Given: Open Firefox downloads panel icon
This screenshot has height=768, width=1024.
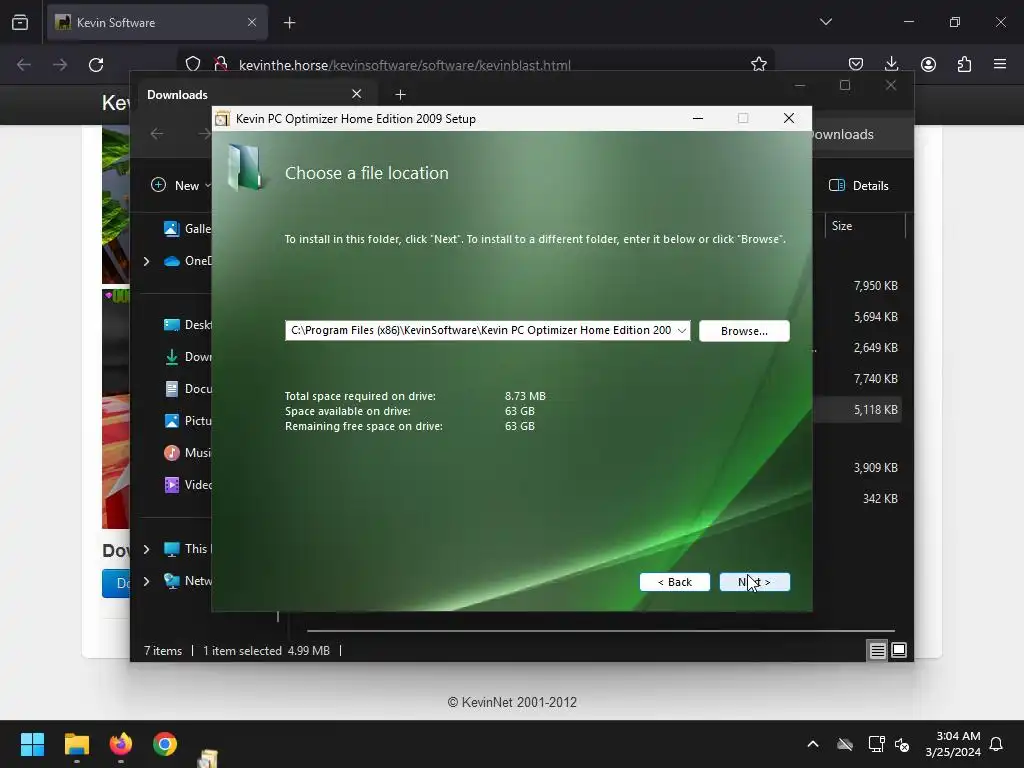Looking at the screenshot, I should (x=891, y=64).
